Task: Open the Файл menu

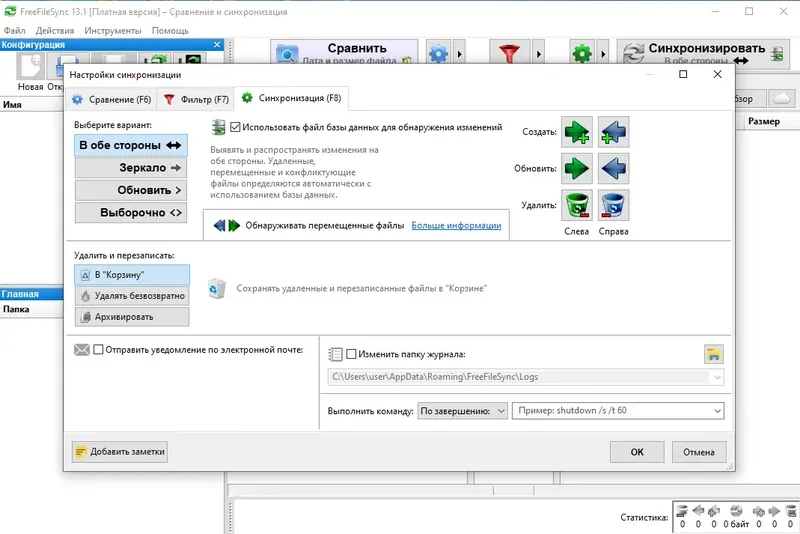Action: pos(14,31)
